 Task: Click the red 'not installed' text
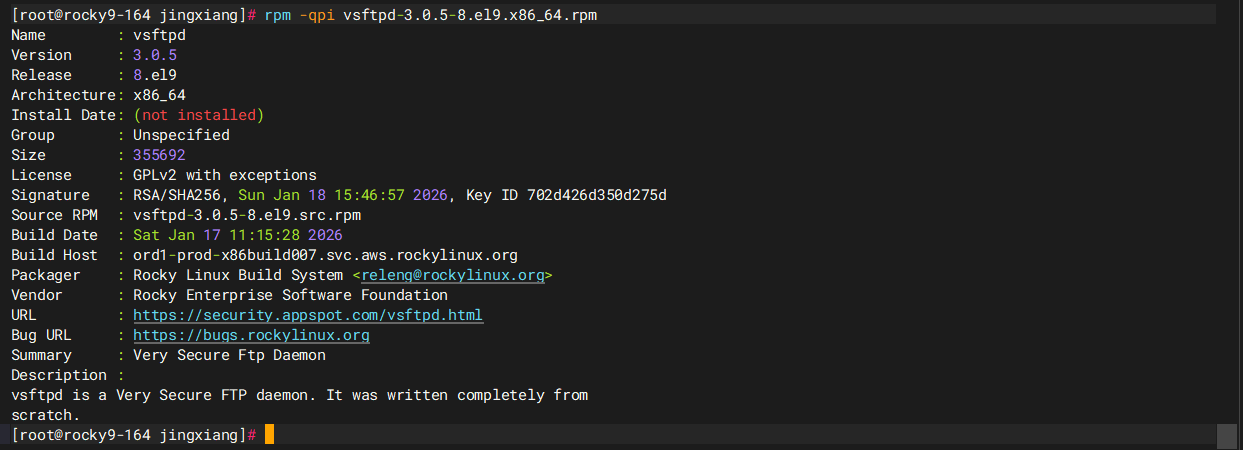(198, 115)
